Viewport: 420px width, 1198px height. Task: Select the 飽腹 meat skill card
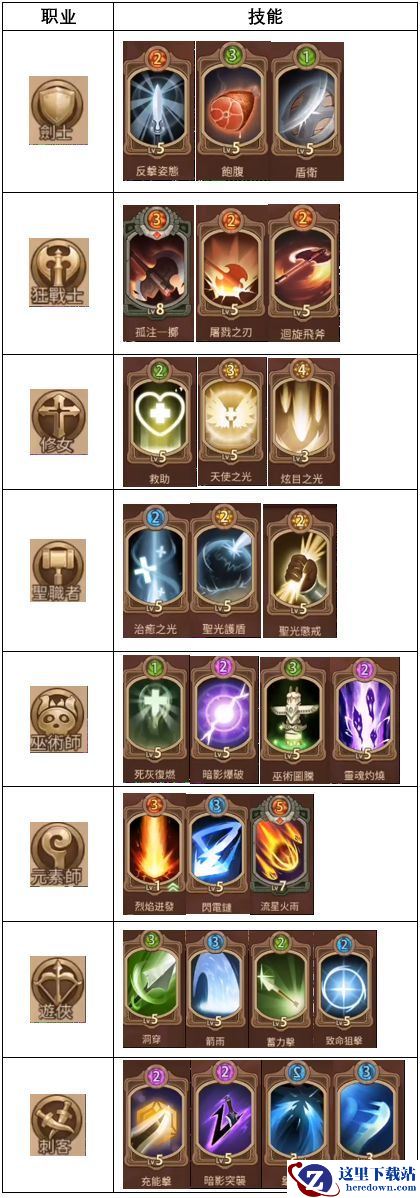click(x=232, y=110)
